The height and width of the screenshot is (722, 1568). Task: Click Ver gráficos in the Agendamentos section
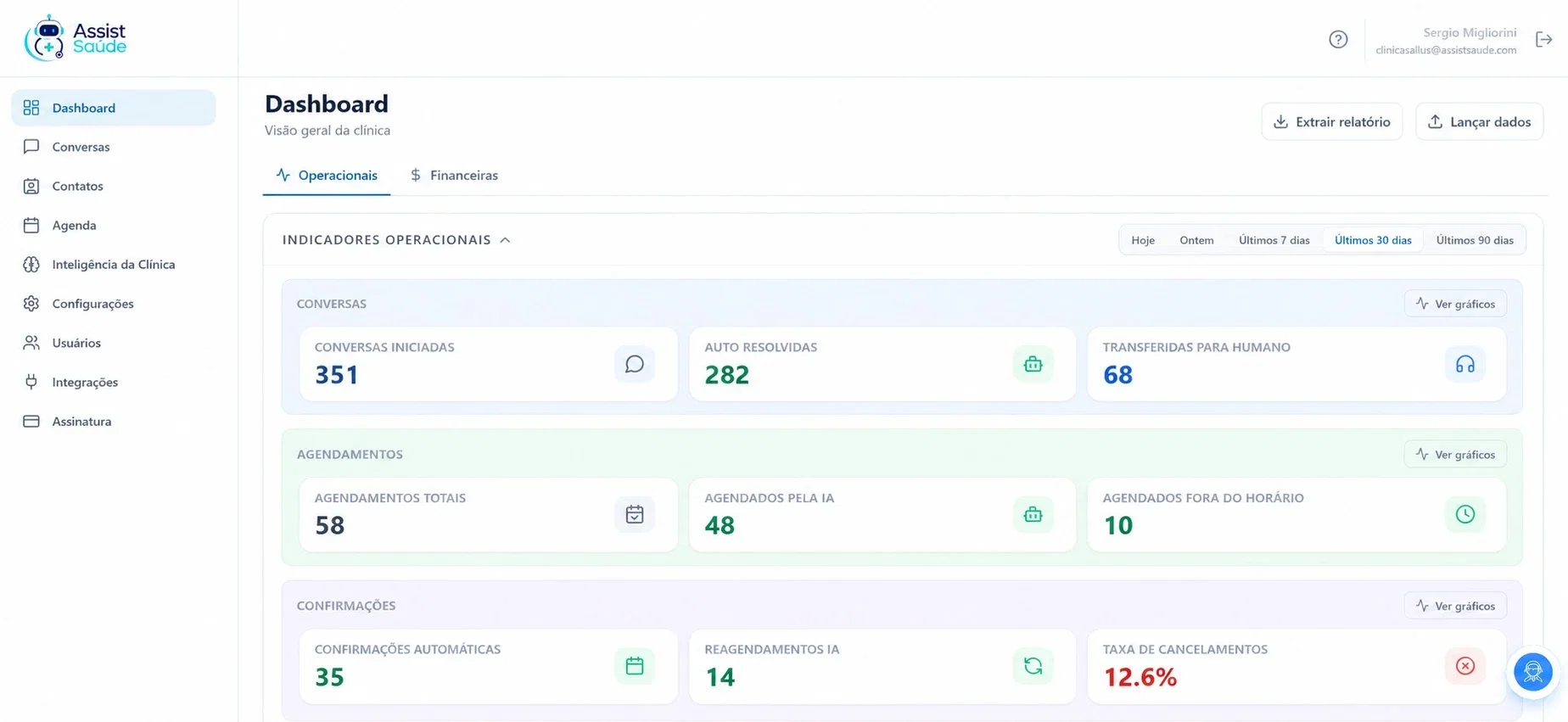tap(1455, 455)
